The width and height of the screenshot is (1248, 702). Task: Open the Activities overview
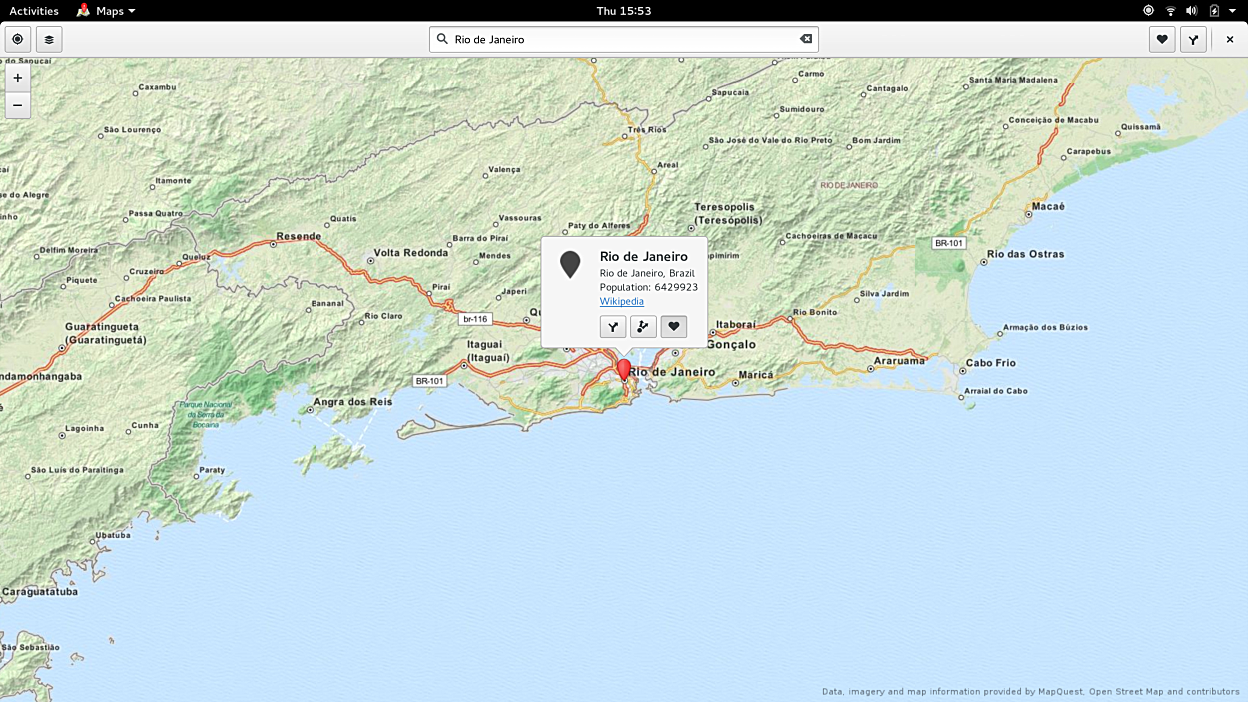(x=34, y=11)
